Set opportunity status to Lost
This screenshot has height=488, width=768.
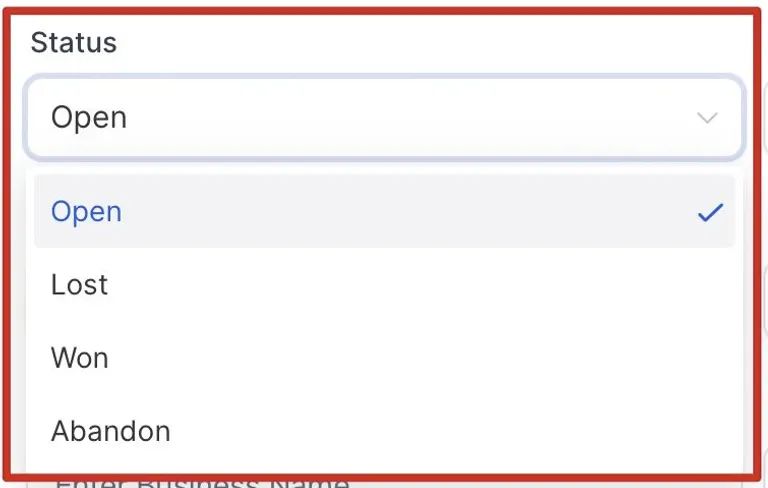(x=384, y=284)
